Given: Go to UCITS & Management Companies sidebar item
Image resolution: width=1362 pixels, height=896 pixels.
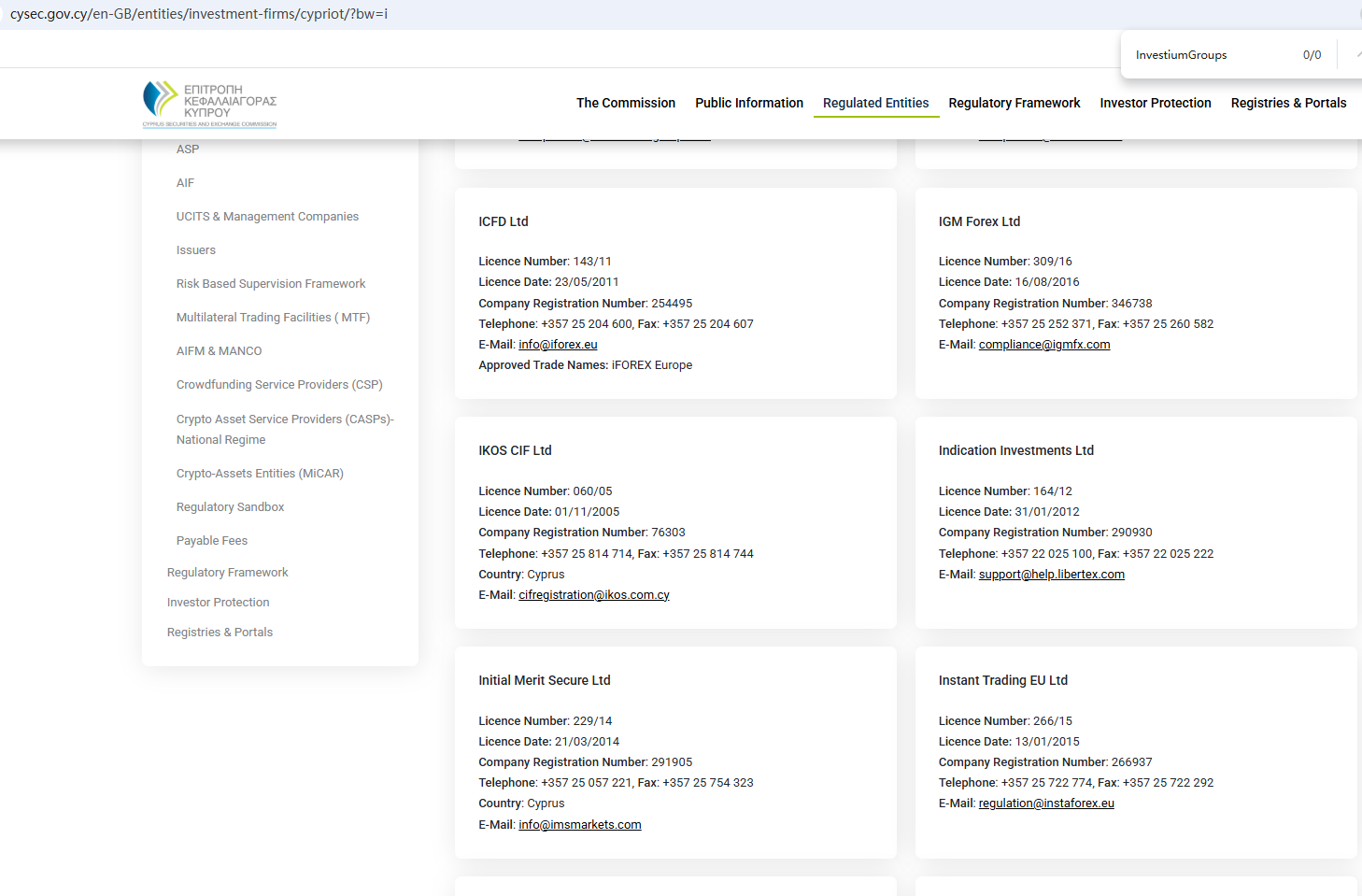Looking at the screenshot, I should pos(267,217).
